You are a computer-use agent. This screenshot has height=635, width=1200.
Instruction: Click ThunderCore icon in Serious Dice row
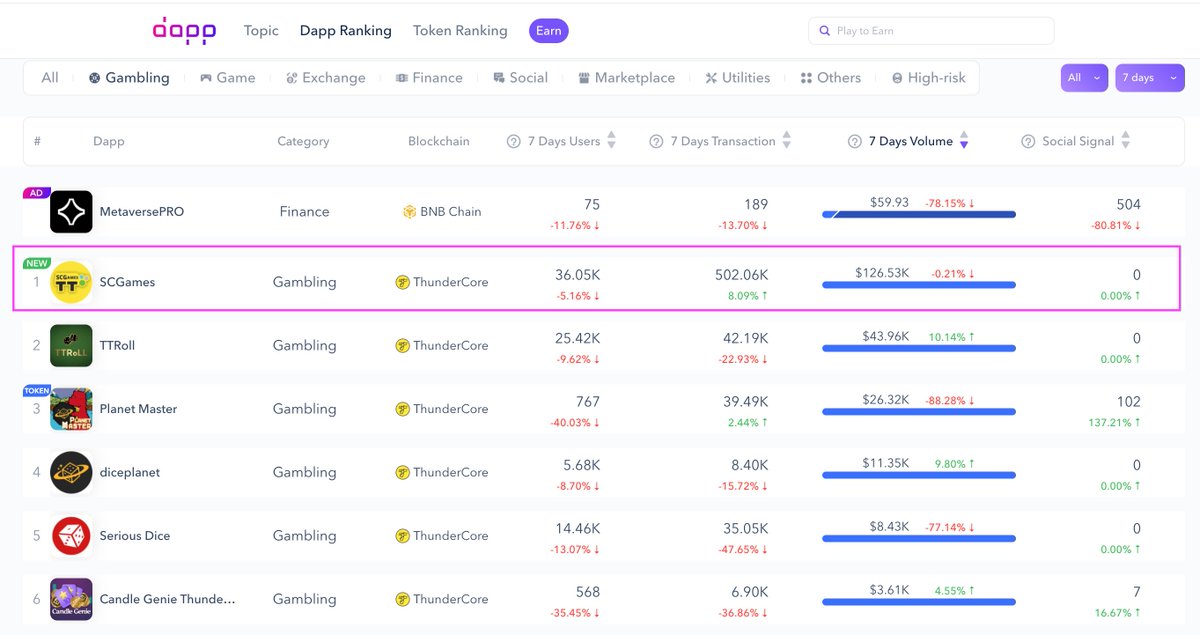click(403, 536)
